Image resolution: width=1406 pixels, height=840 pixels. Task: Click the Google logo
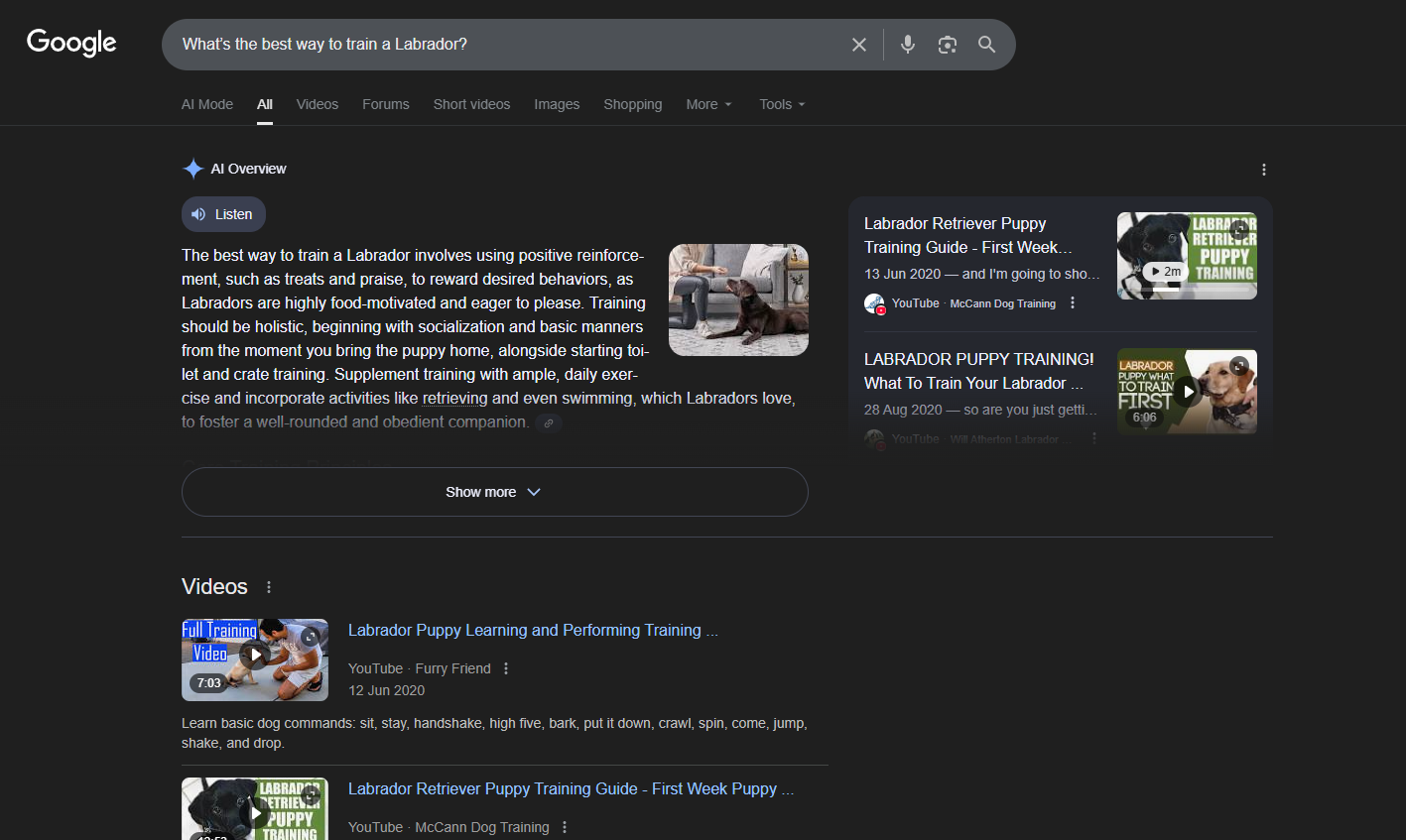(x=71, y=43)
